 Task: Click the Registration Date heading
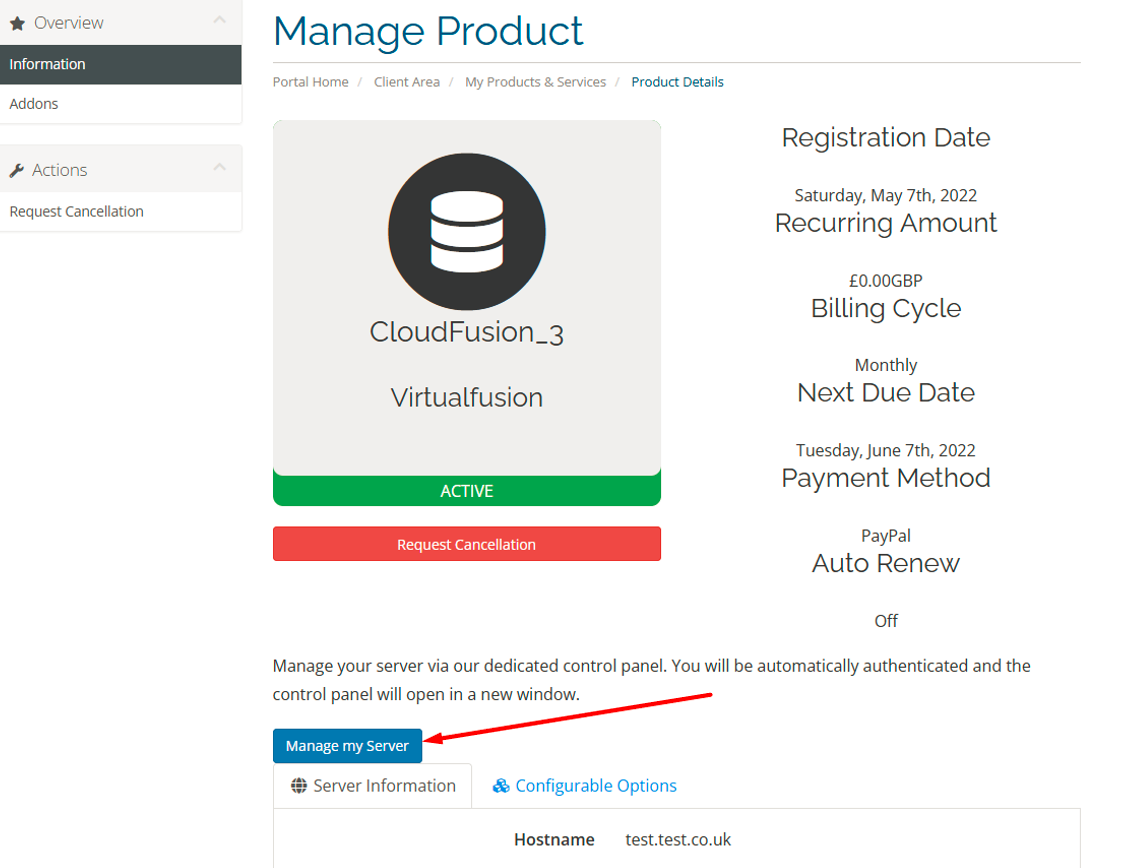click(886, 137)
